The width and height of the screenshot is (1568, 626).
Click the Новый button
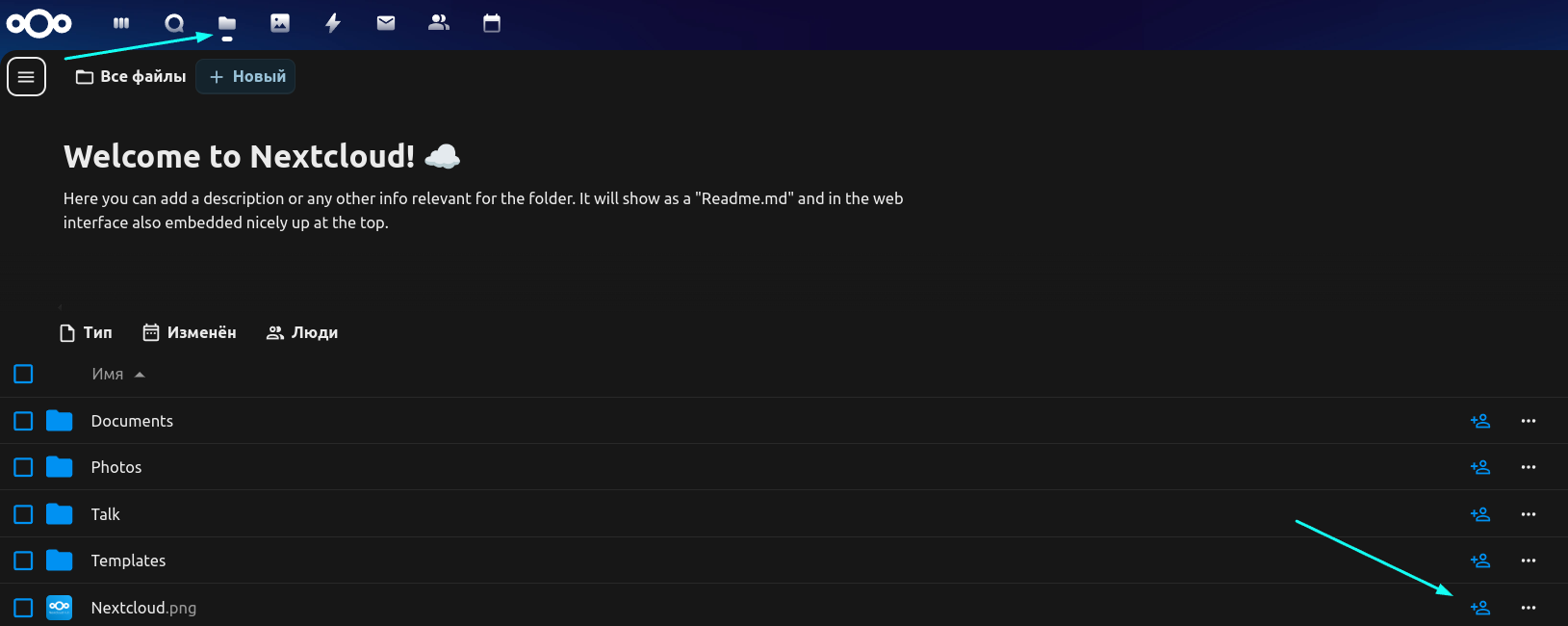(x=246, y=77)
